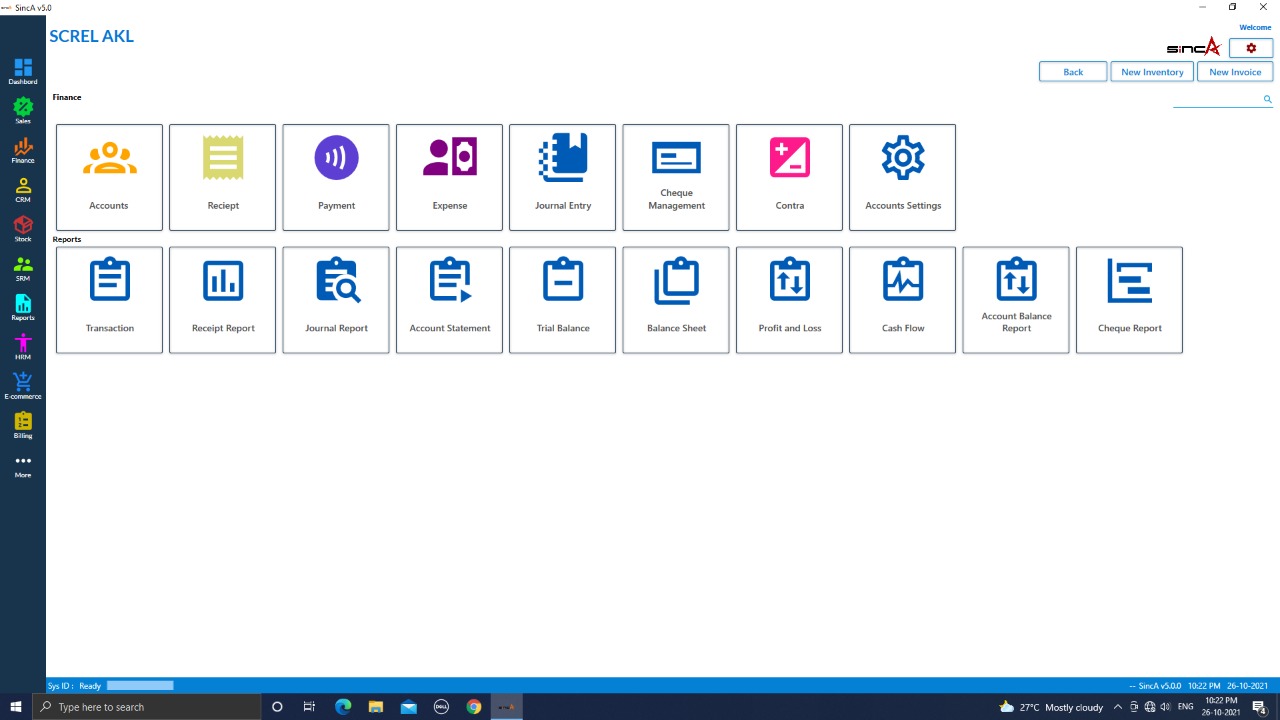
Task: Open the Journal Report tile
Action: [336, 300]
